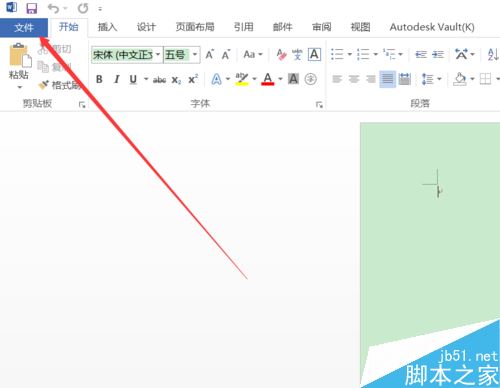The image size is (500, 388).
Task: Expand the font color dropdown arrow
Action: (280, 79)
